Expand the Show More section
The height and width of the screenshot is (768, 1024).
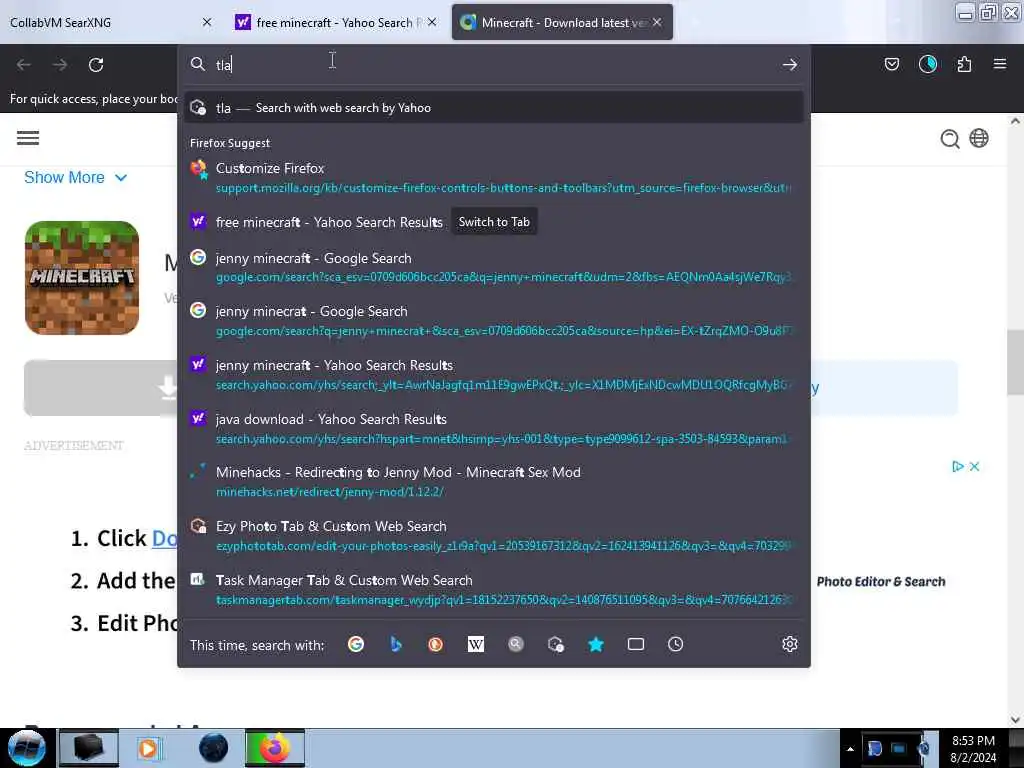[75, 177]
